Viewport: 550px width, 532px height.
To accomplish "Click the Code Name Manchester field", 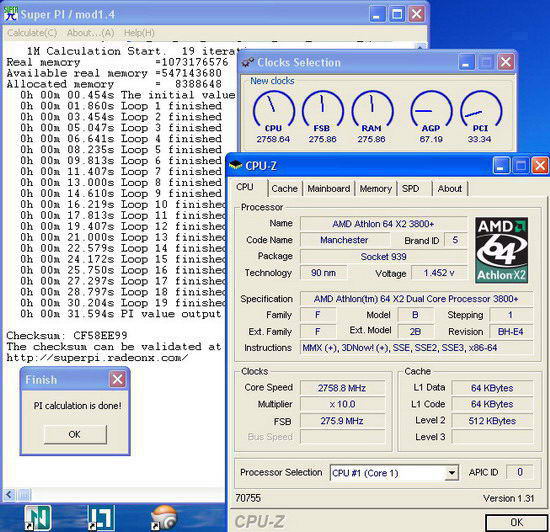I will [344, 240].
